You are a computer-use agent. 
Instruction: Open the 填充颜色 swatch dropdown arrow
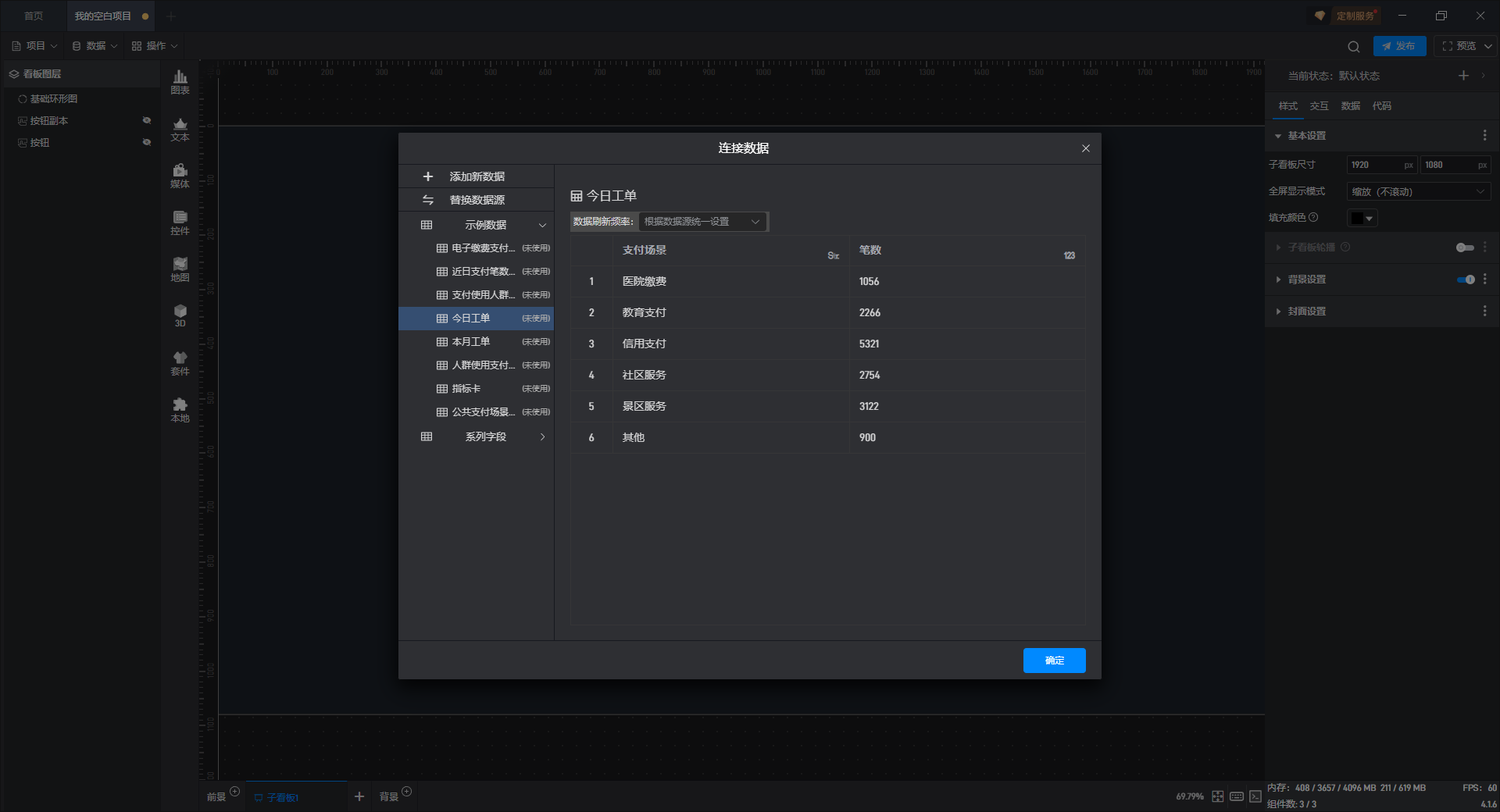1370,219
